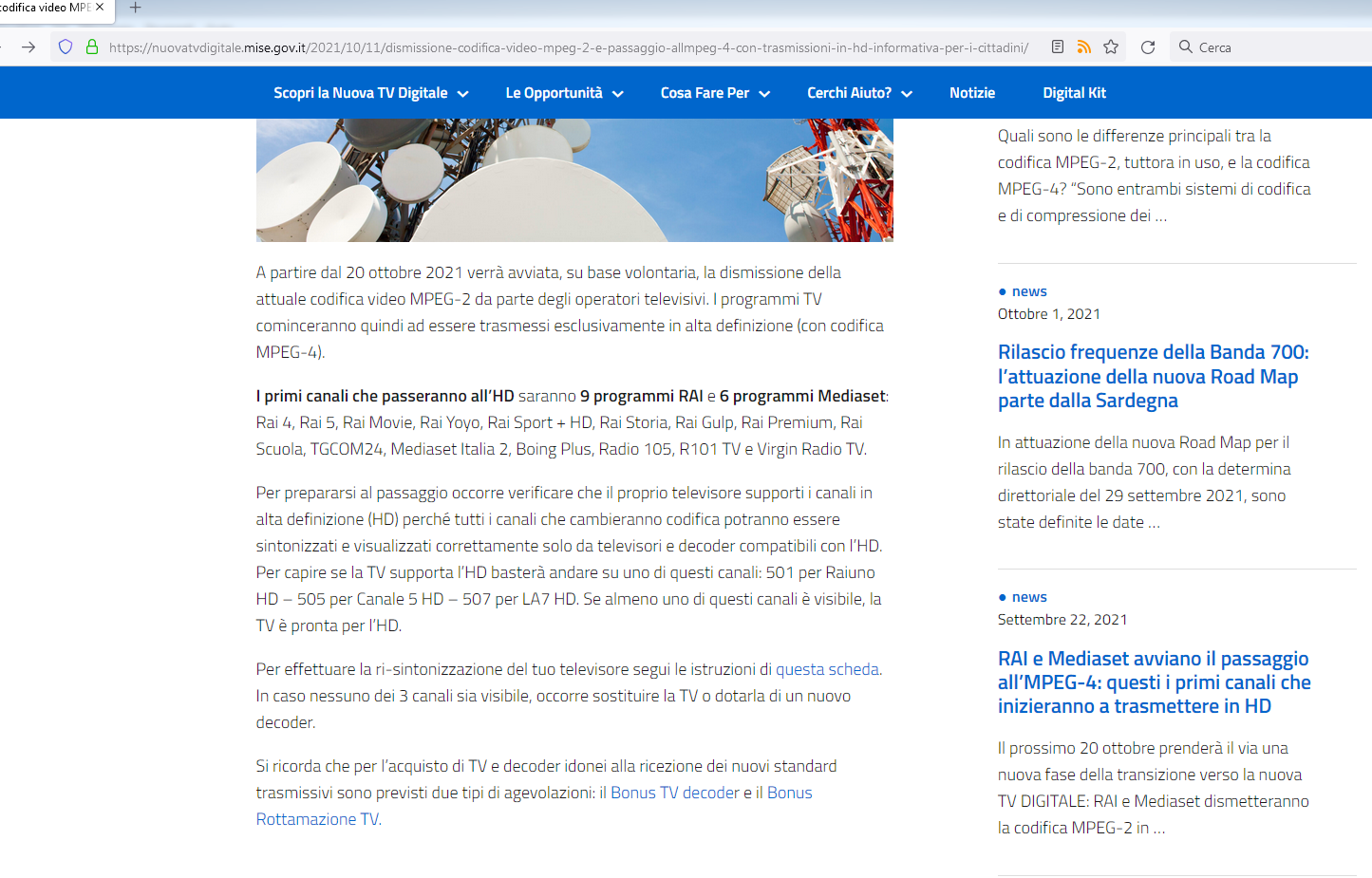Open the Notizie menu item
The image size is (1372, 878).
(972, 93)
